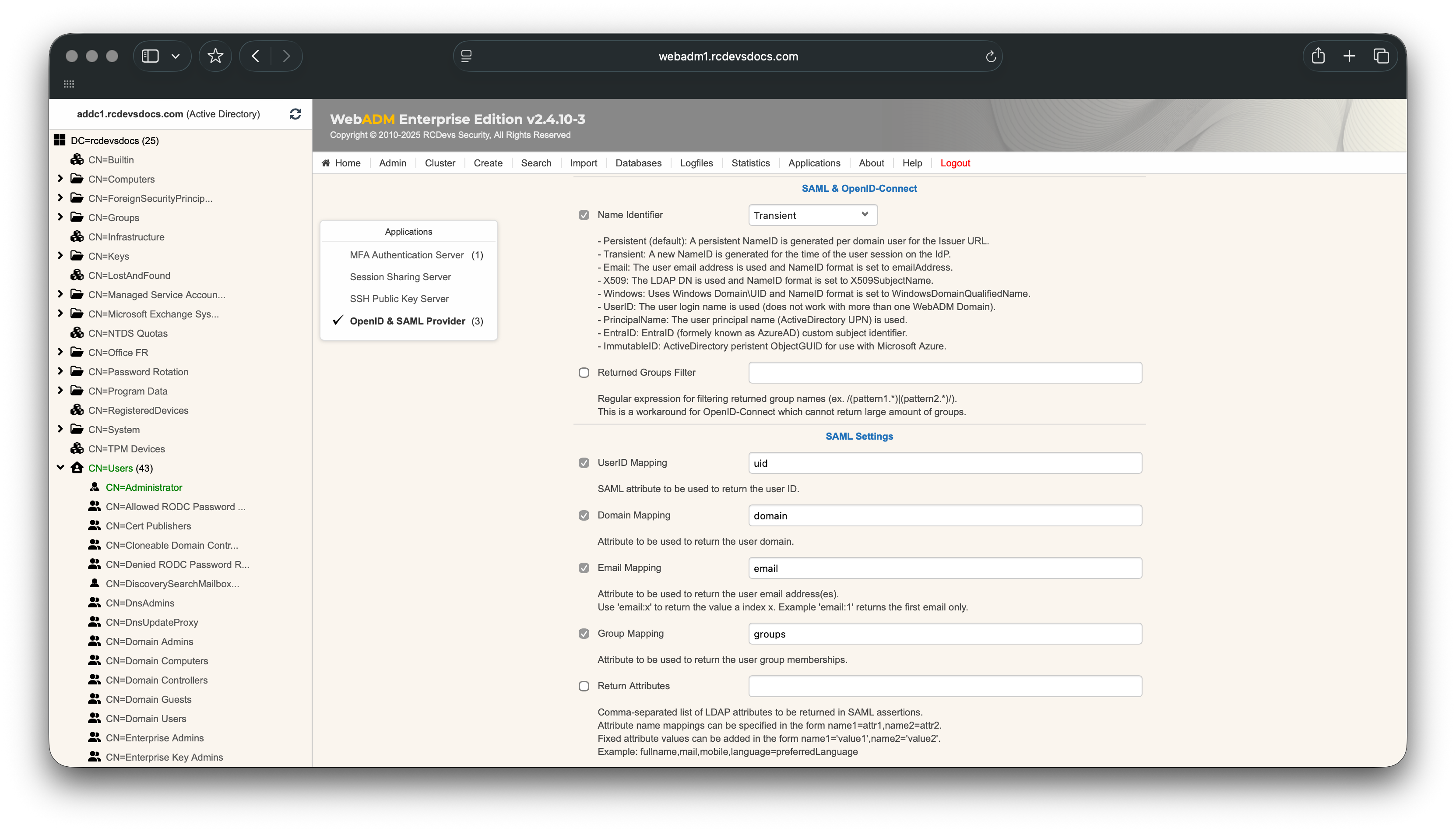Open the Name Identifier Transient dropdown
Screen dimensions: 1456x832
click(812, 215)
